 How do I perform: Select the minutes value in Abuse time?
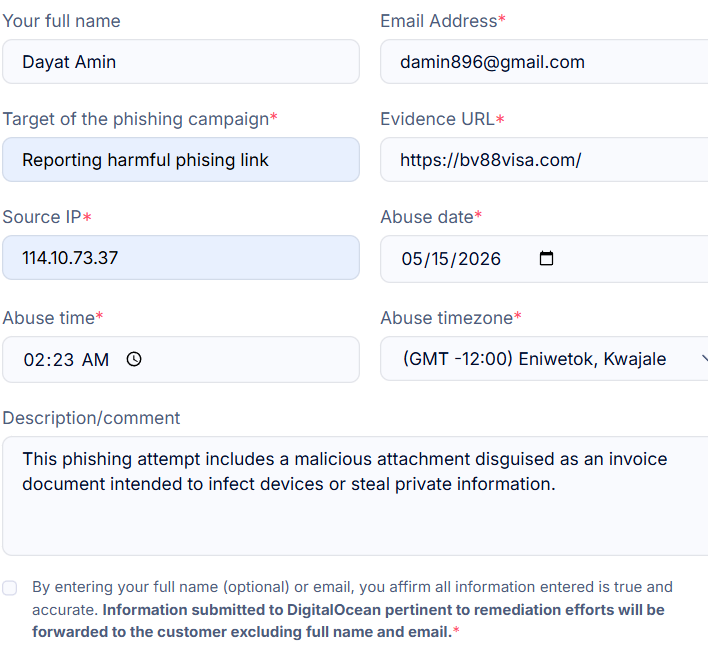[x=64, y=360]
